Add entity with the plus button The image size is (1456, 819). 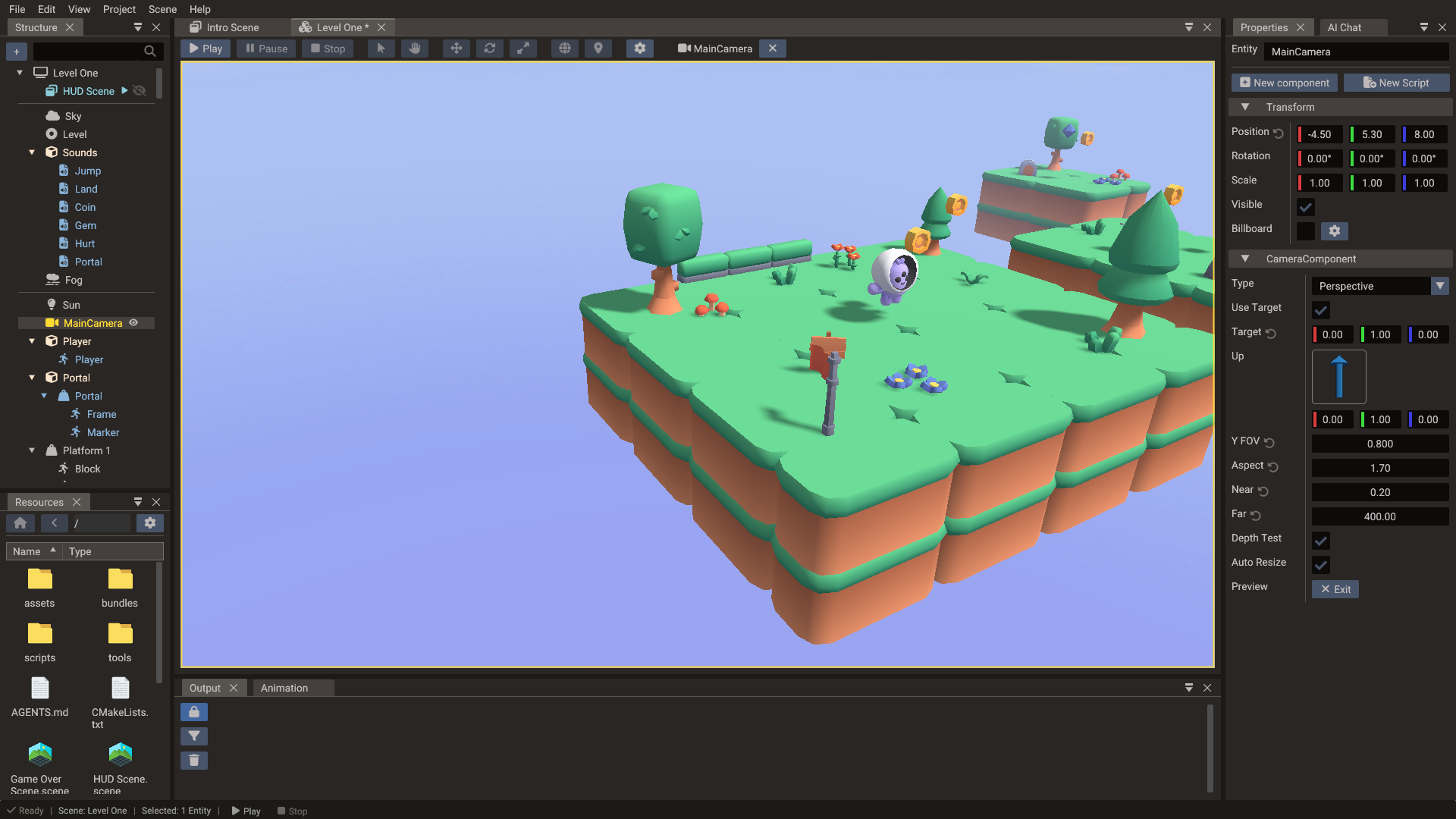point(17,52)
